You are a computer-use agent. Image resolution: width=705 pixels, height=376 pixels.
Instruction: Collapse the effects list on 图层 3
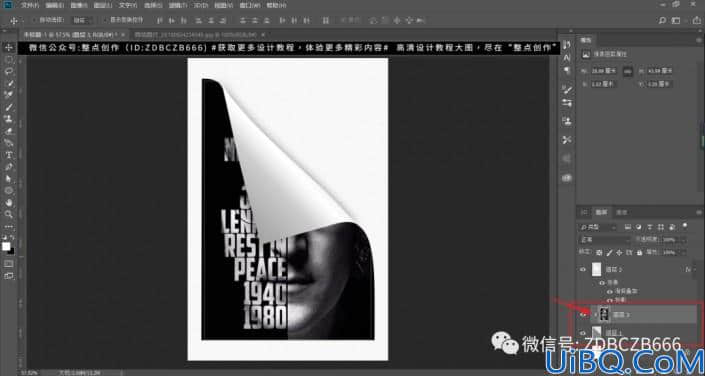tap(696, 269)
